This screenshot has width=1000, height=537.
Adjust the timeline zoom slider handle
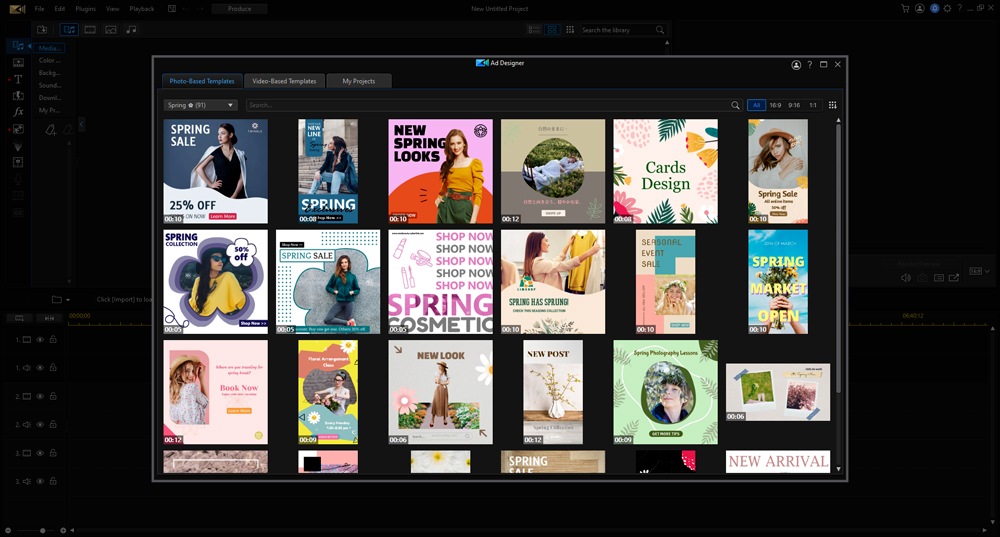(x=43, y=530)
